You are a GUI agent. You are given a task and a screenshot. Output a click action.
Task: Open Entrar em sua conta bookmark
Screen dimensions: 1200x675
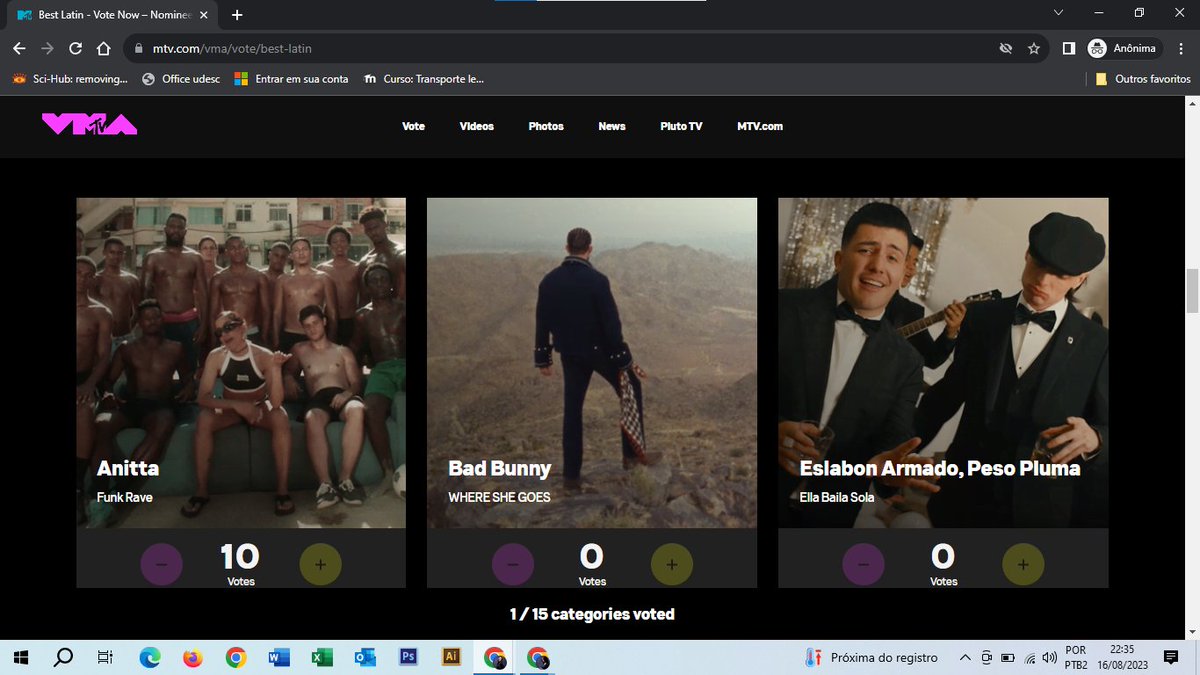pos(291,79)
